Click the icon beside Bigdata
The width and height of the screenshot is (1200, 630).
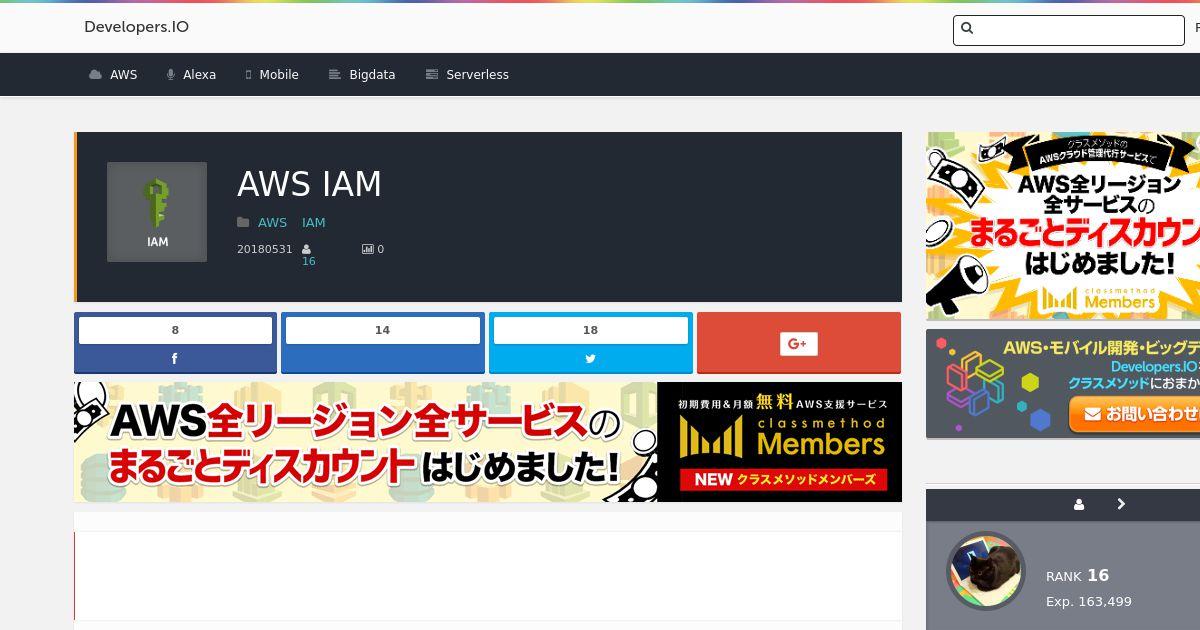pyautogui.click(x=335, y=75)
